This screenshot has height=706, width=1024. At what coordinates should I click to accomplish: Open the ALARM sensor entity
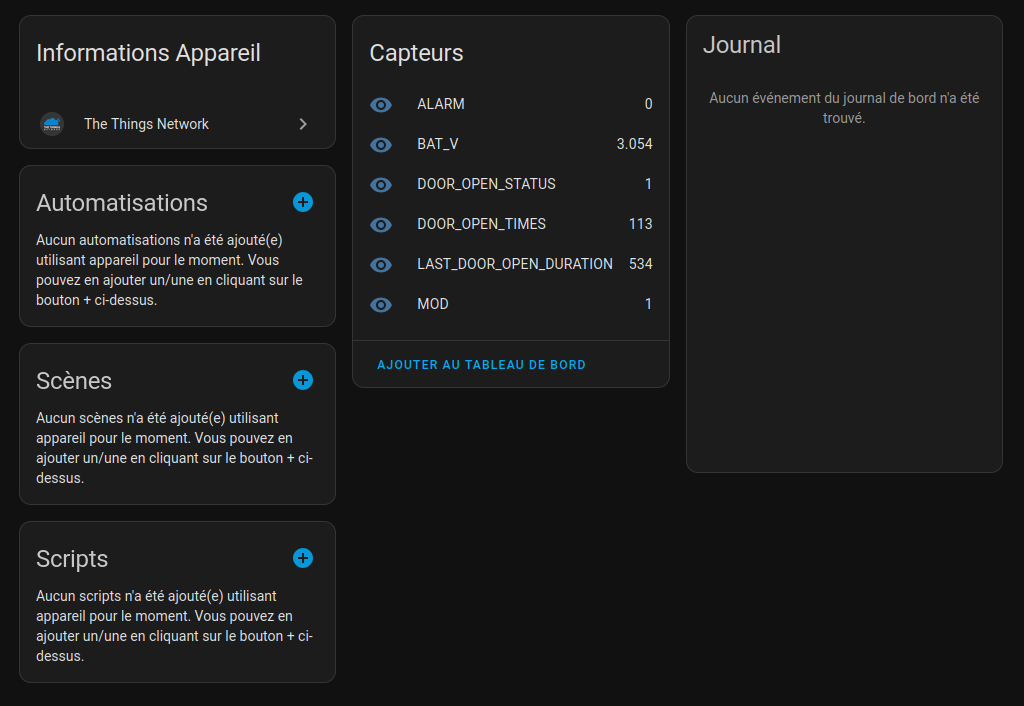(511, 104)
